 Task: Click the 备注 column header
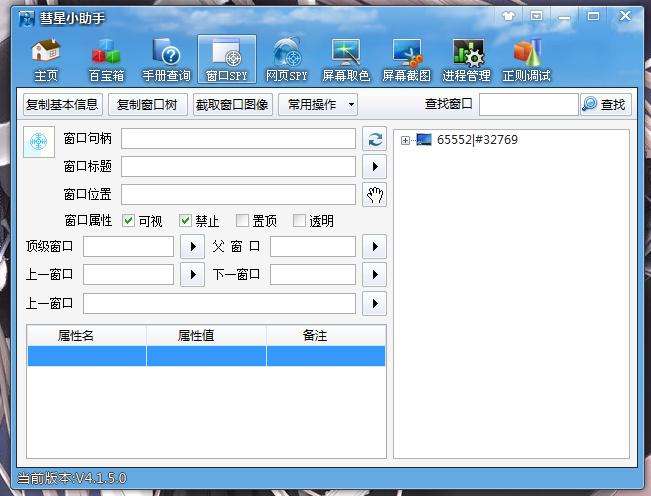point(326,335)
